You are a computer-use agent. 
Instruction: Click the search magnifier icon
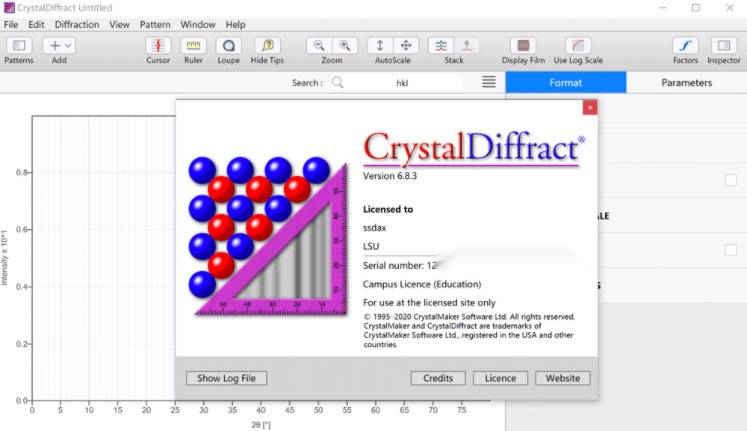(338, 82)
